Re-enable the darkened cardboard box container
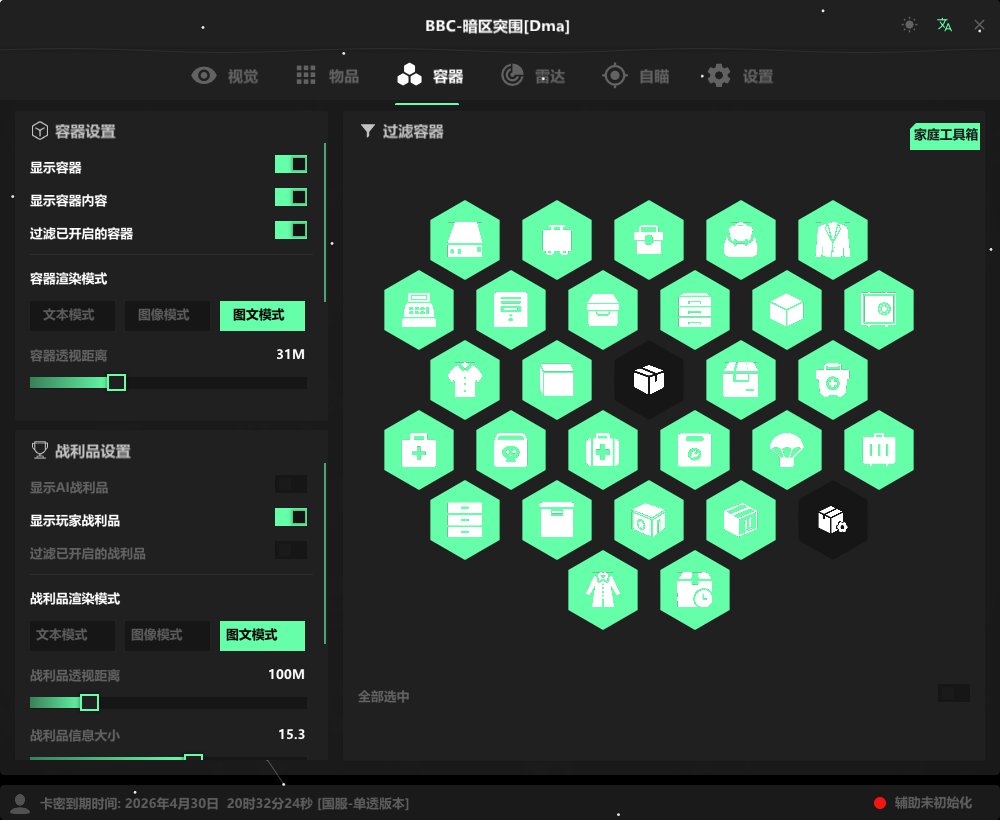 [649, 380]
